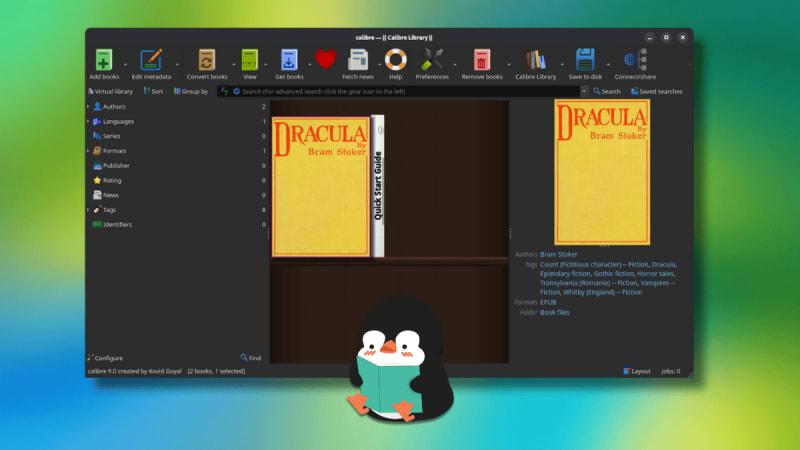
Task: Click the Publisher category icon
Action: point(97,166)
